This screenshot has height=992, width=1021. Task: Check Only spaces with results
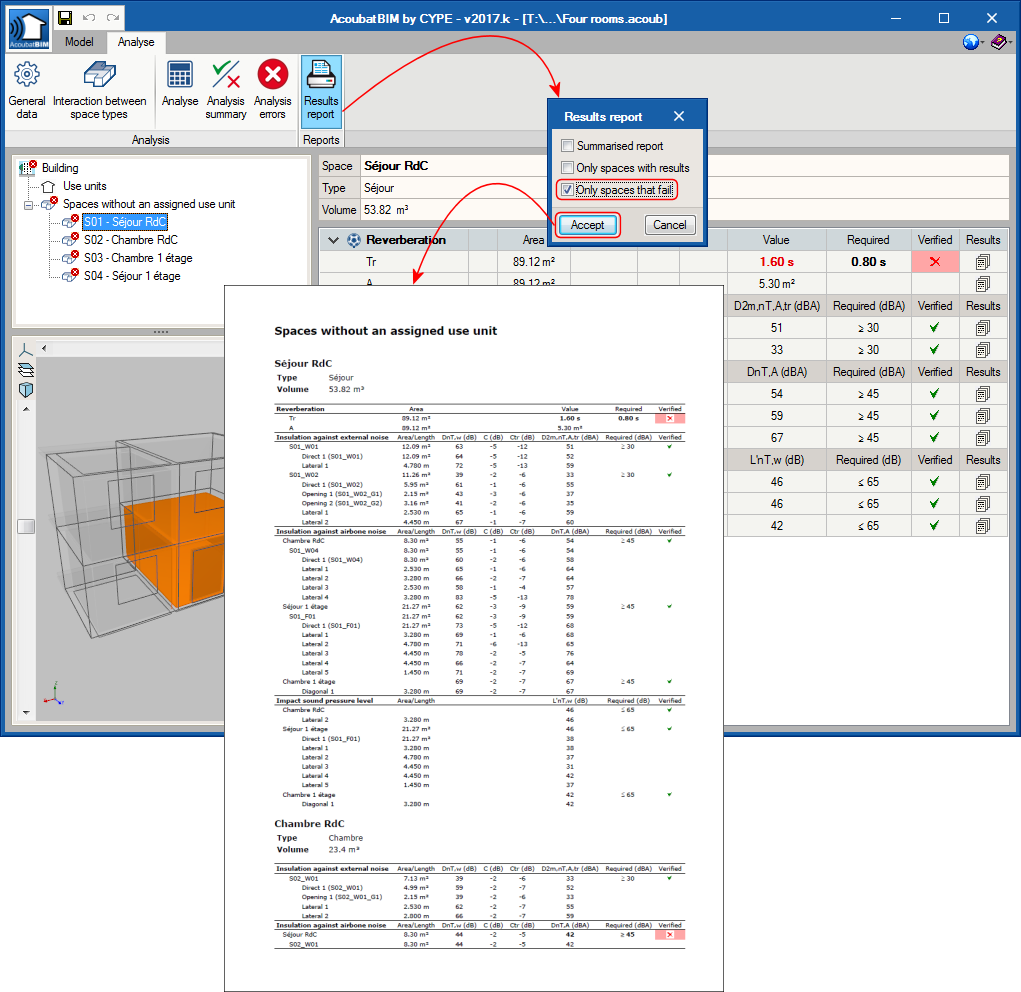[567, 167]
